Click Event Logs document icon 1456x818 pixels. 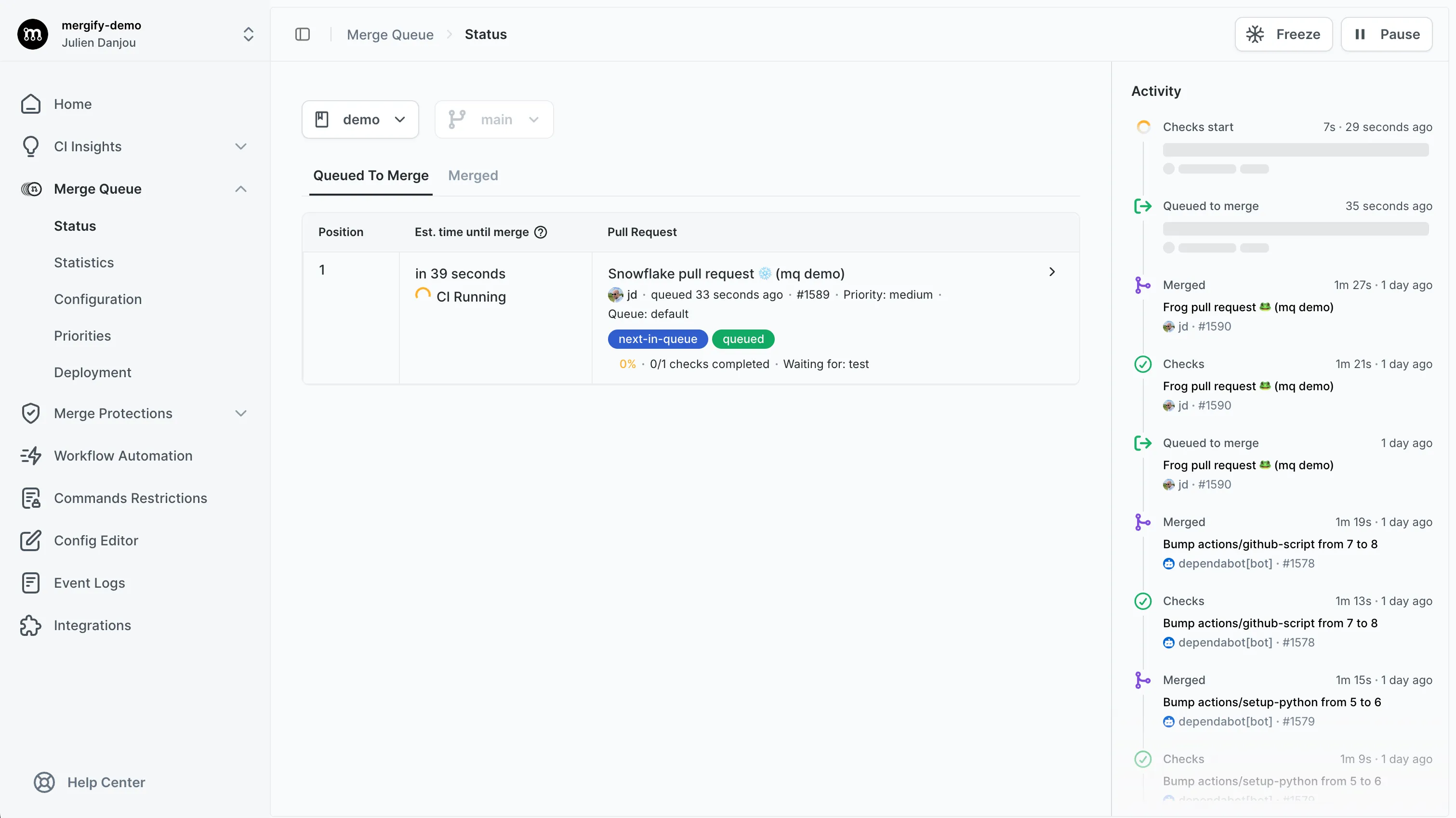[30, 583]
